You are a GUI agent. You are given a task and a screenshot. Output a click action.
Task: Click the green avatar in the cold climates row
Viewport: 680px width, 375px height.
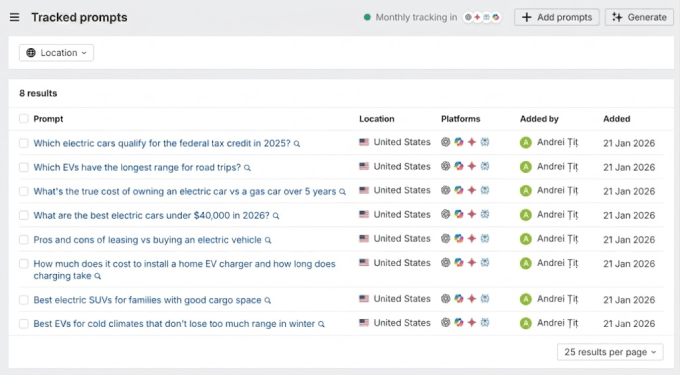526,323
